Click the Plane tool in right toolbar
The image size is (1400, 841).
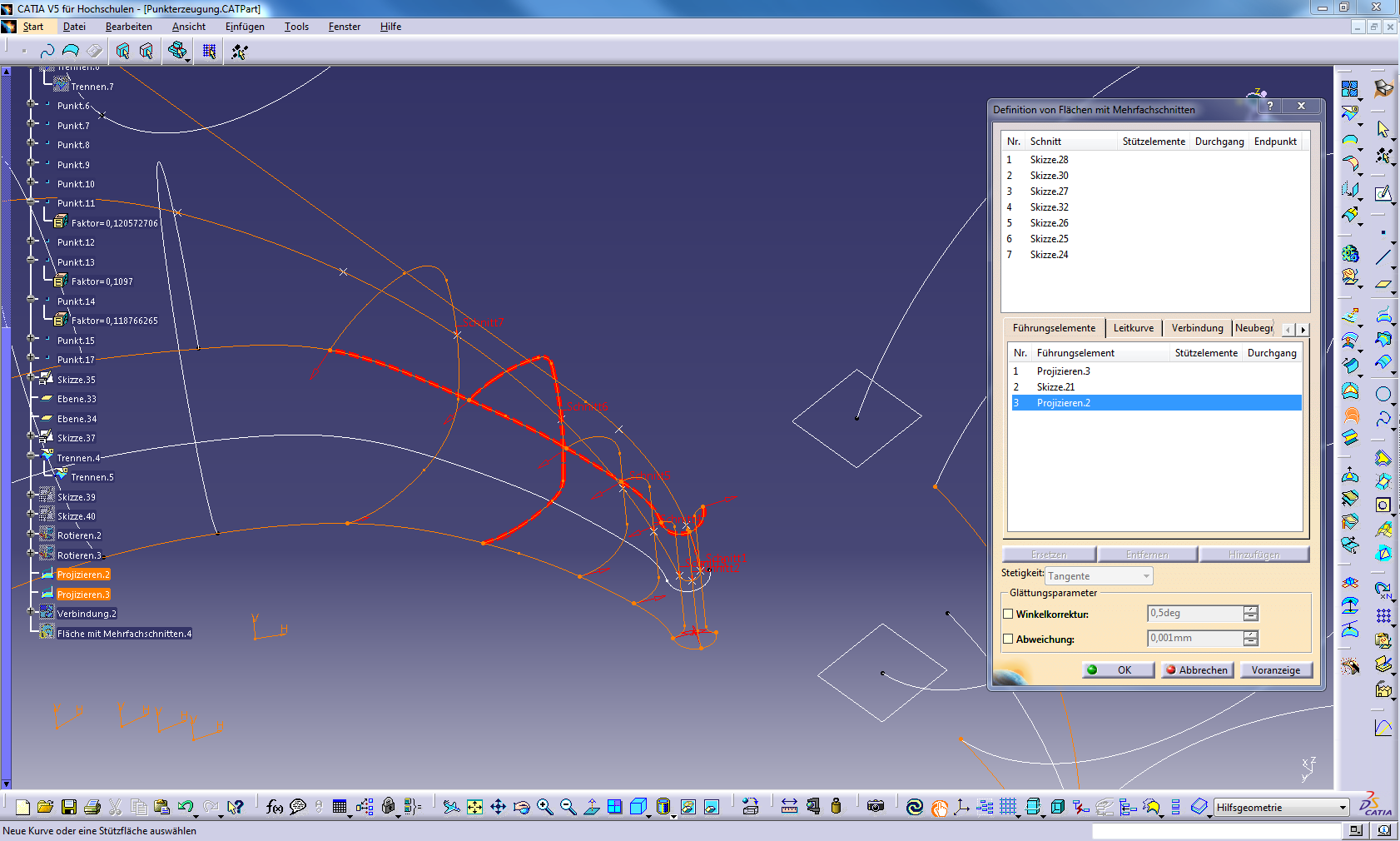[1383, 283]
